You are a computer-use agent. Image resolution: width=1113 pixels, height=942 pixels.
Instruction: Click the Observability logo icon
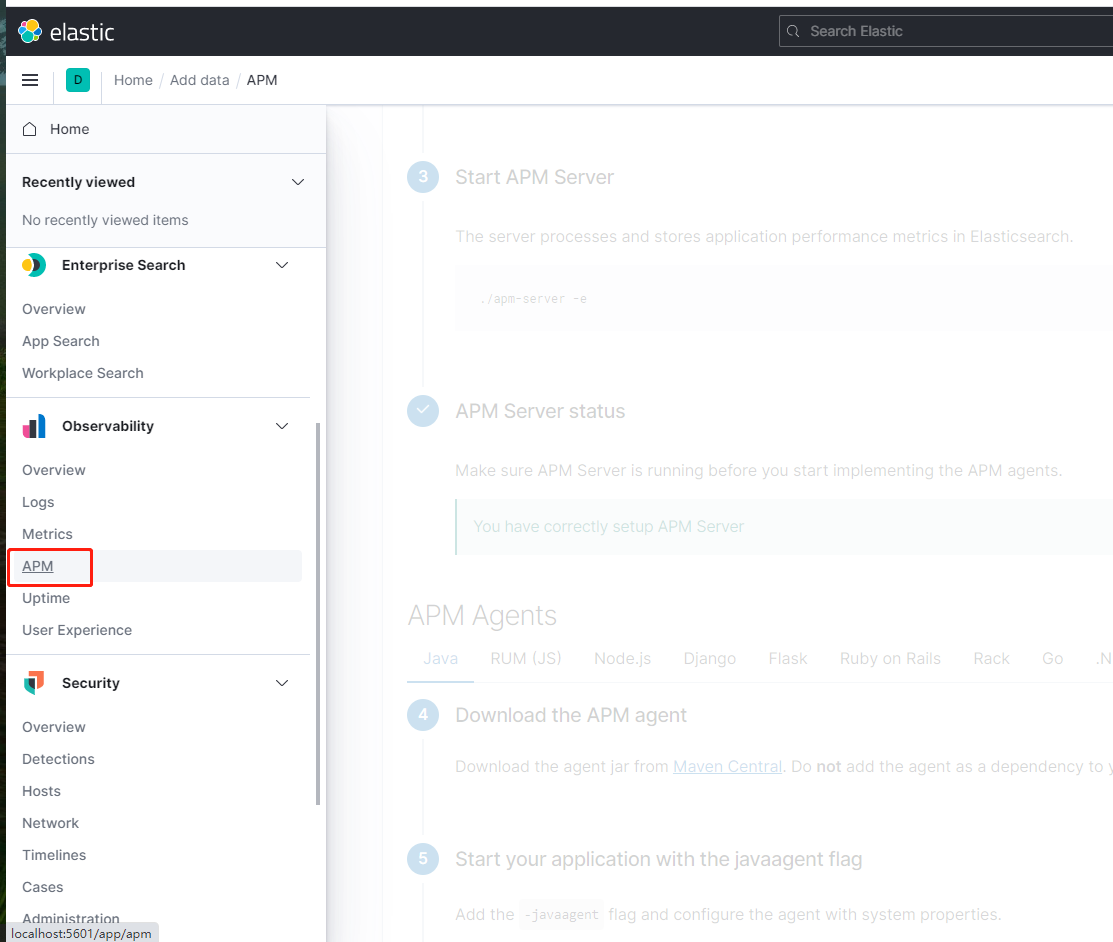pos(34,426)
